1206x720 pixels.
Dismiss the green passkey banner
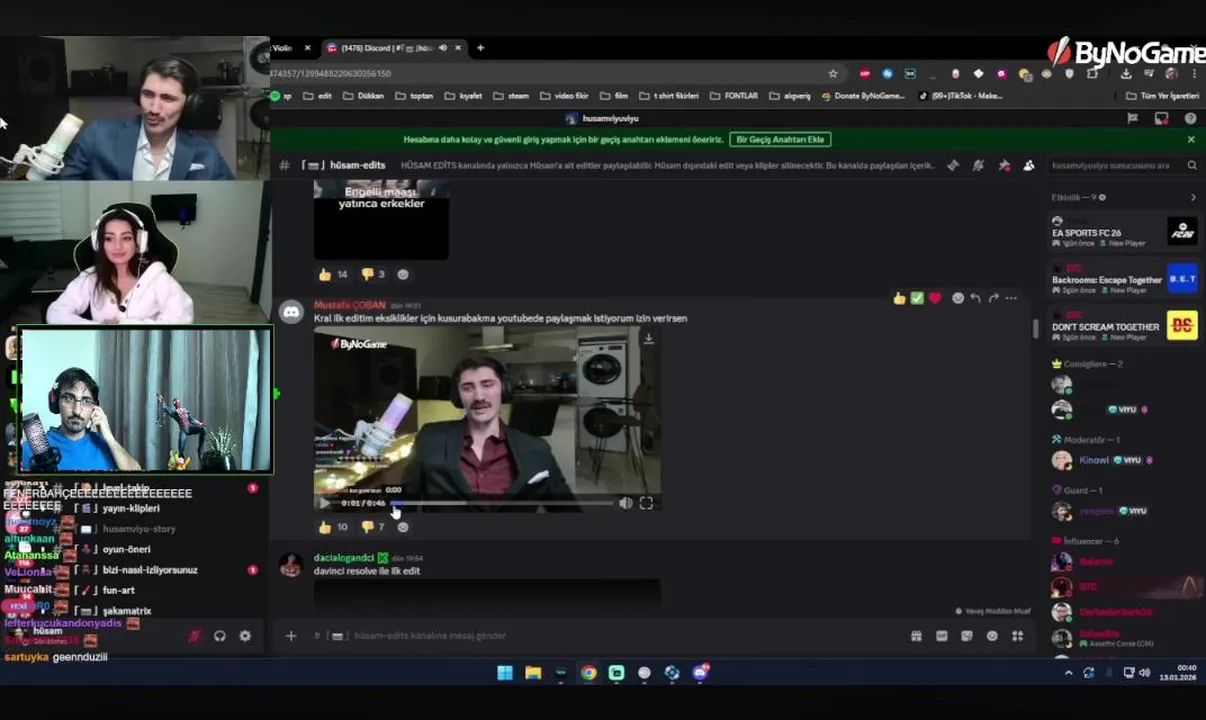[x=1191, y=139]
